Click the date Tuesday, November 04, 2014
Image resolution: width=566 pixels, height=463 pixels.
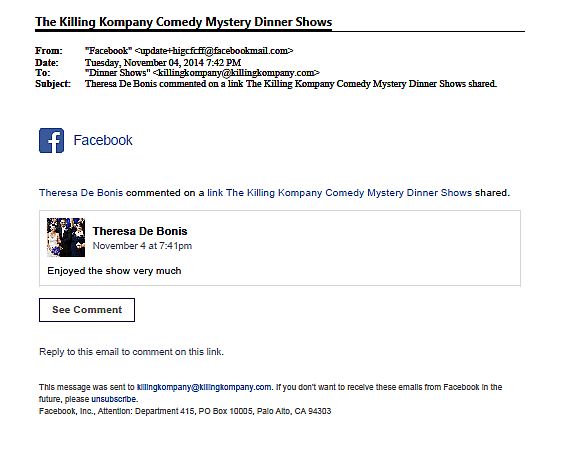point(144,62)
